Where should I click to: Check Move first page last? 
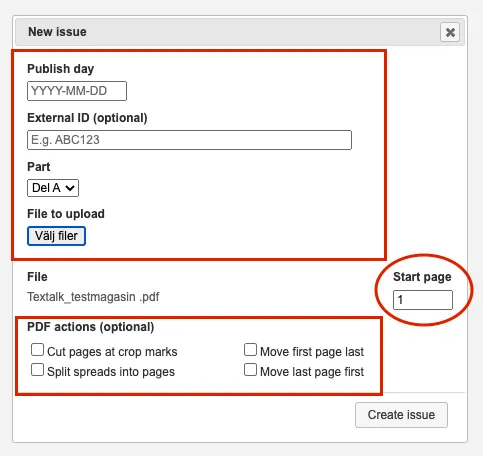[x=250, y=350]
